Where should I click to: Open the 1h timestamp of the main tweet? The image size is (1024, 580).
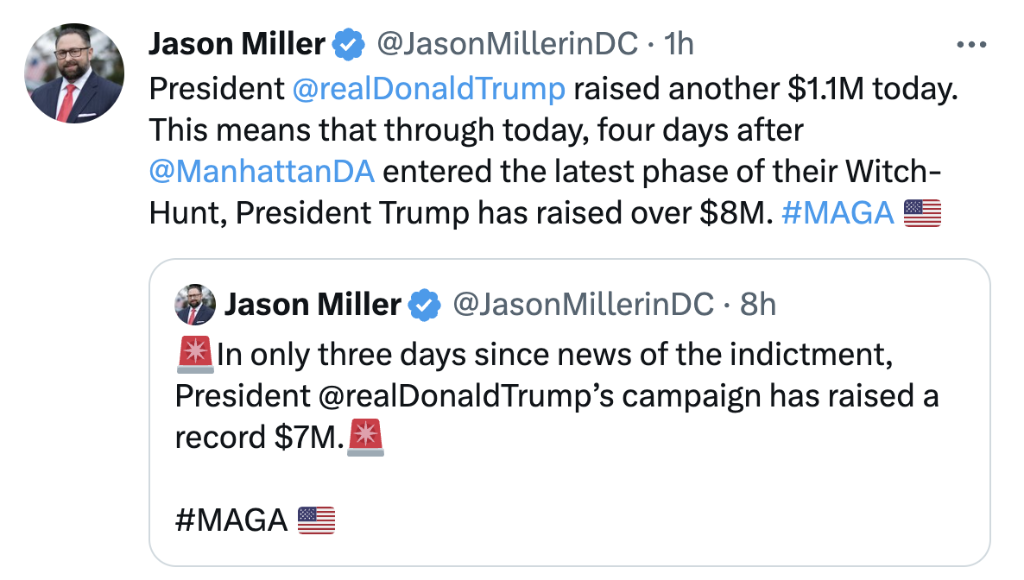679,45
